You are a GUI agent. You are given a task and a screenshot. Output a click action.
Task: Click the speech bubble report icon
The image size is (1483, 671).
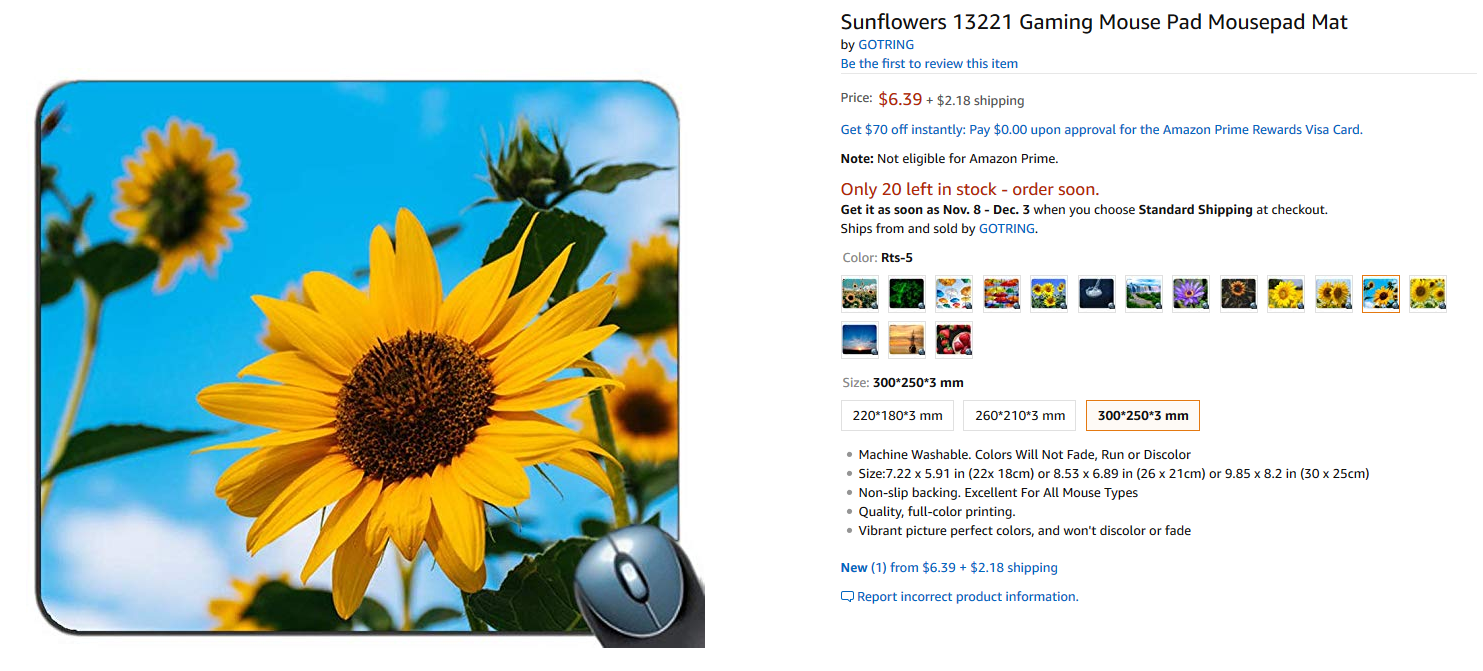coord(847,597)
